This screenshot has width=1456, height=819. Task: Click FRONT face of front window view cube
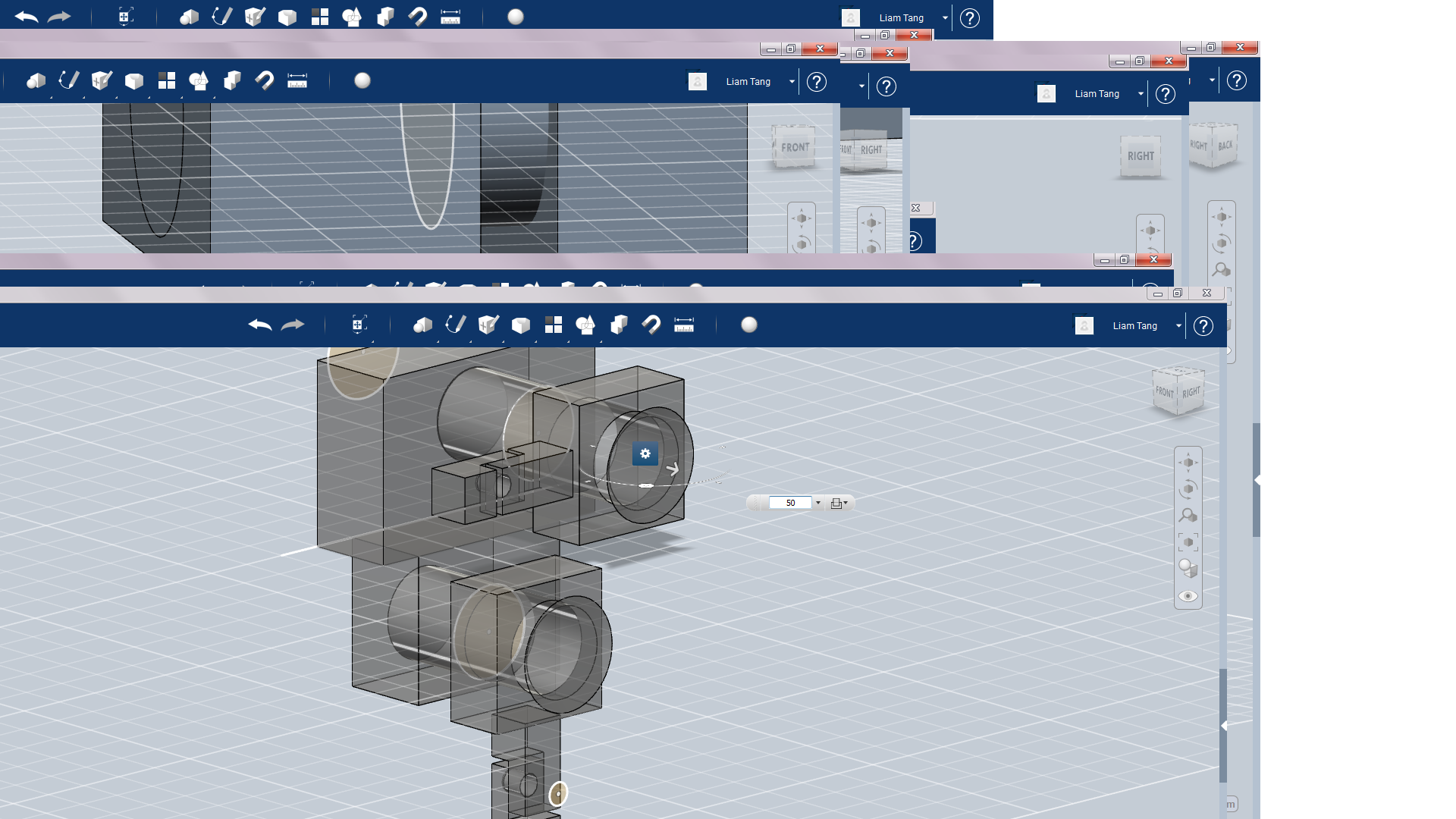click(x=1165, y=392)
